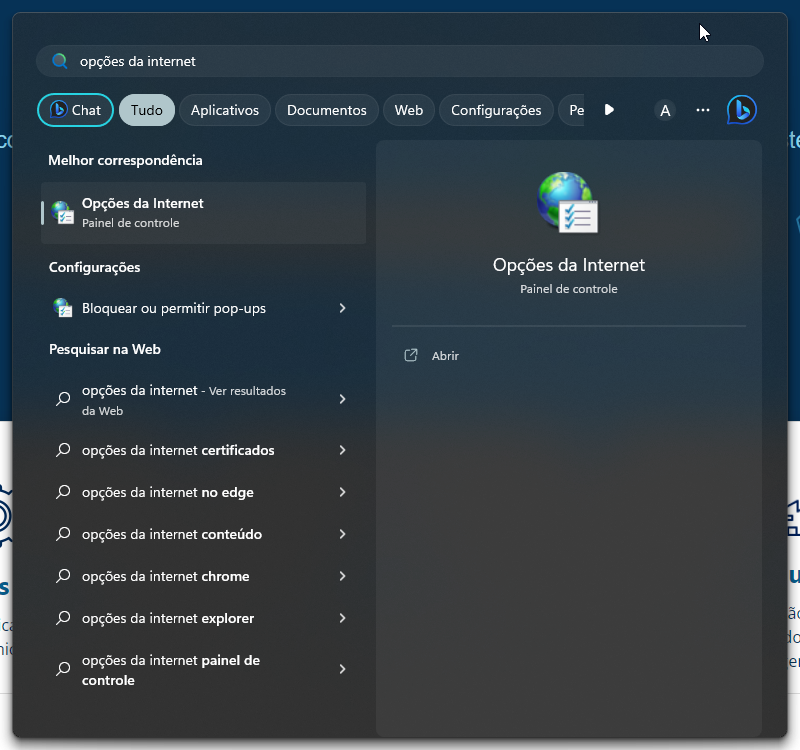Click 'opções da internet - Ver resultados da Web'
Screen dimensions: 800x750
click(x=204, y=399)
